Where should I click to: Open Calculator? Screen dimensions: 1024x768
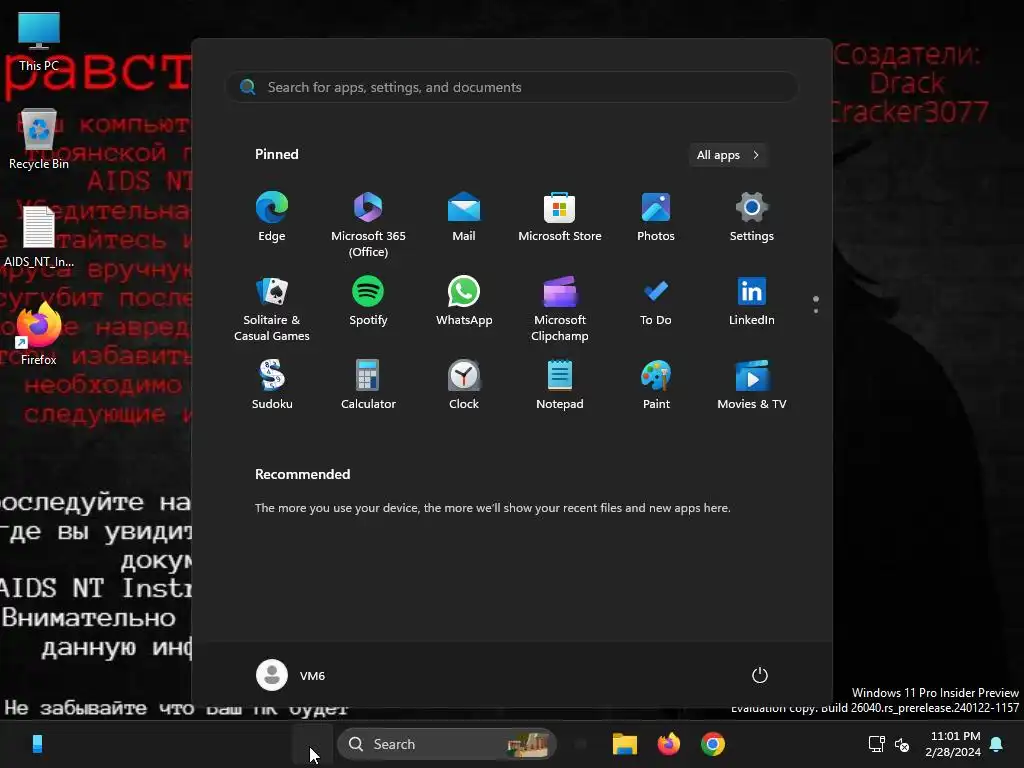tap(368, 385)
